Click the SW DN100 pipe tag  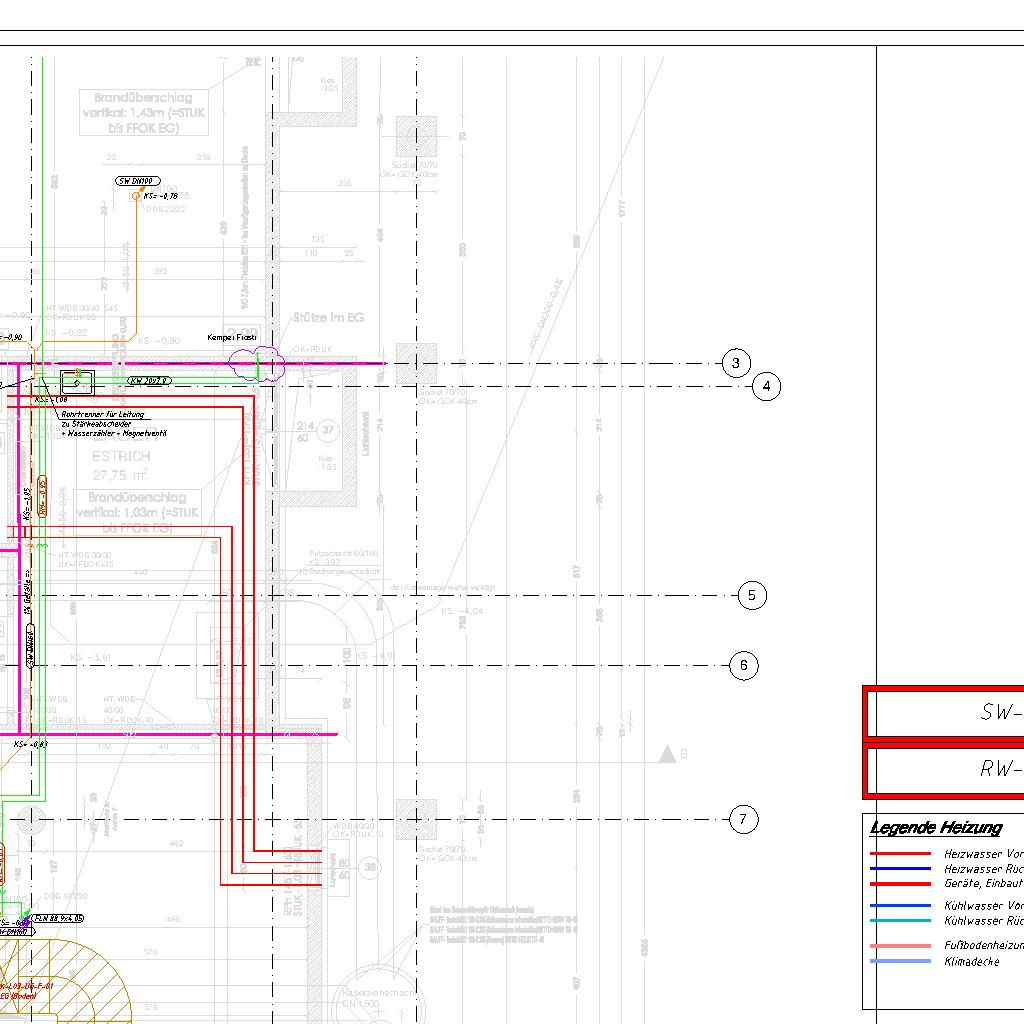138,181
